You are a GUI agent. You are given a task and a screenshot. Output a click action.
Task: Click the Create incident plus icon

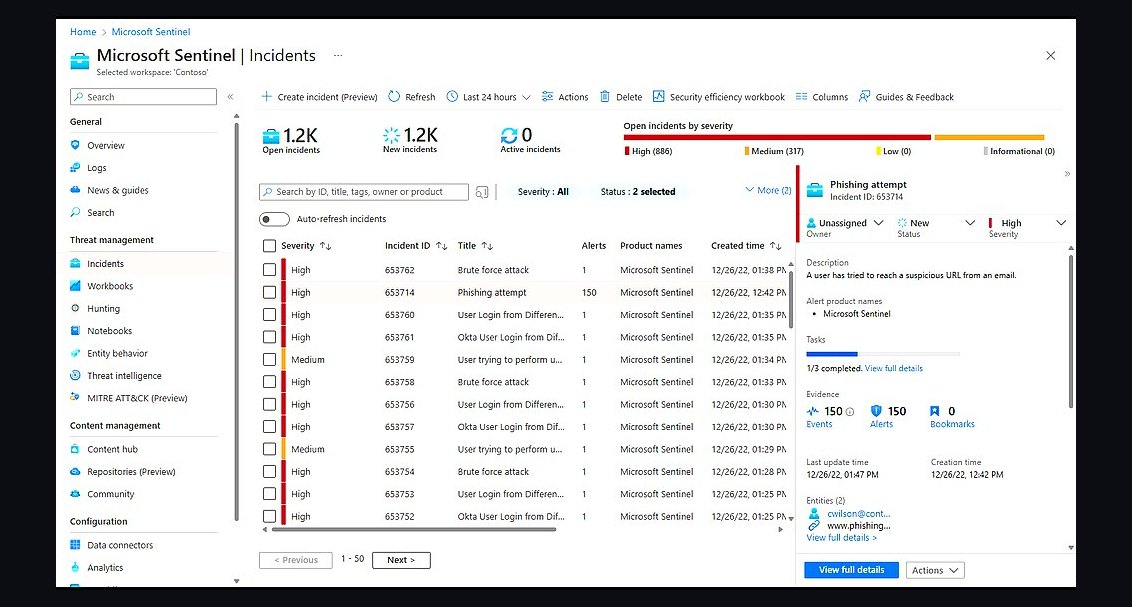[266, 97]
